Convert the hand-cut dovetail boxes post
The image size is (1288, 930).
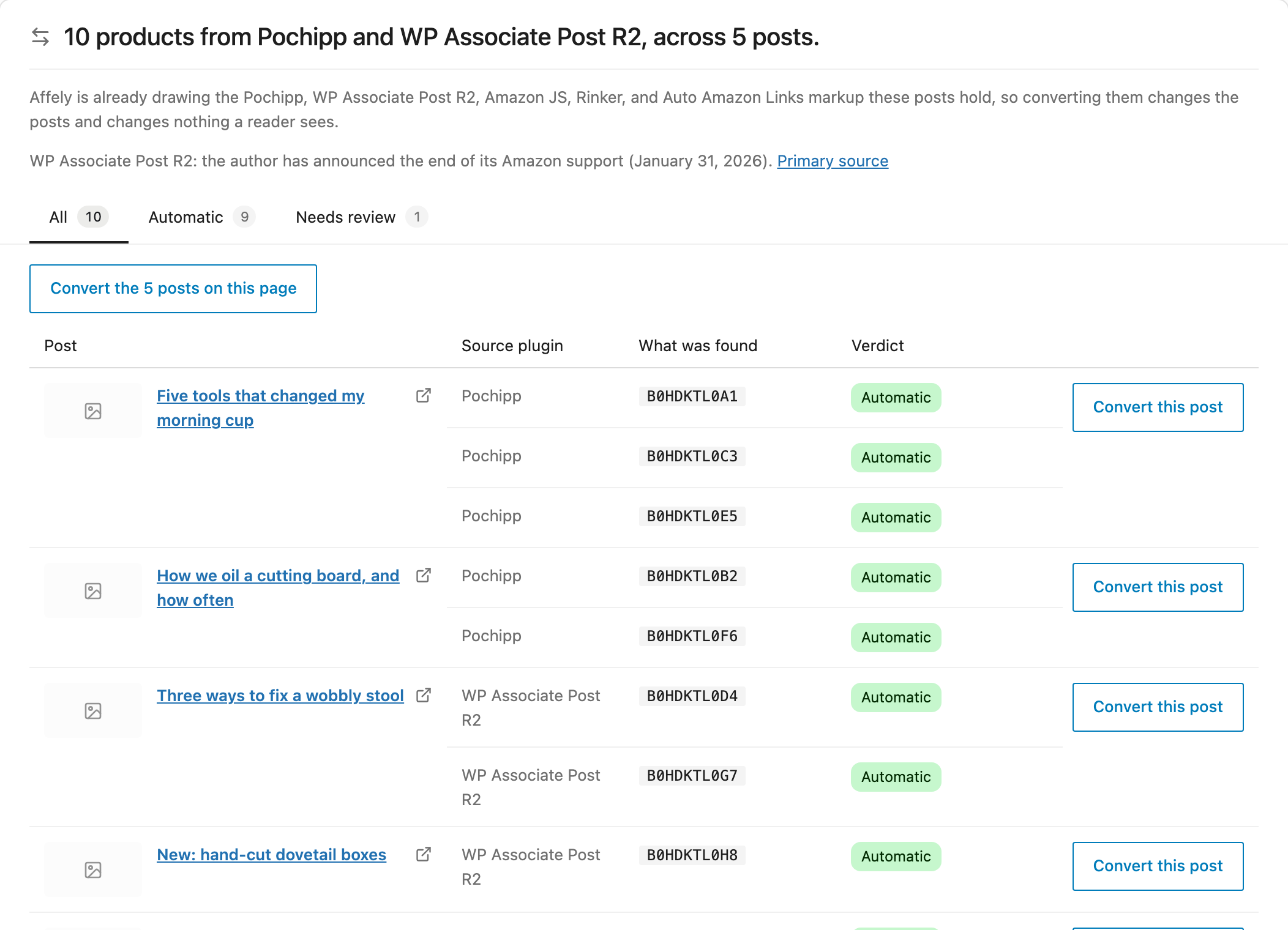(1158, 866)
